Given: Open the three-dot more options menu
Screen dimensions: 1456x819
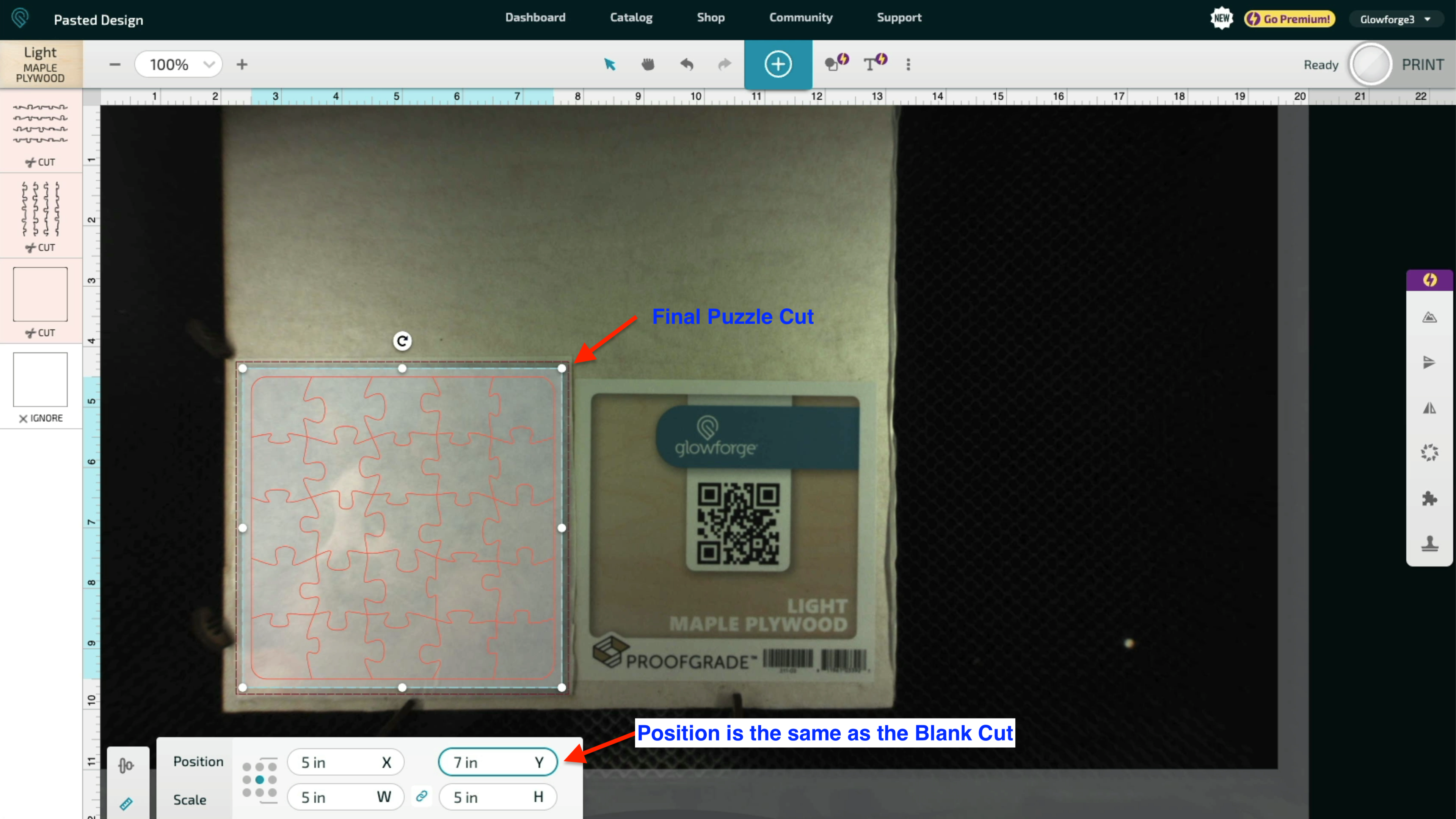Looking at the screenshot, I should pos(908,64).
